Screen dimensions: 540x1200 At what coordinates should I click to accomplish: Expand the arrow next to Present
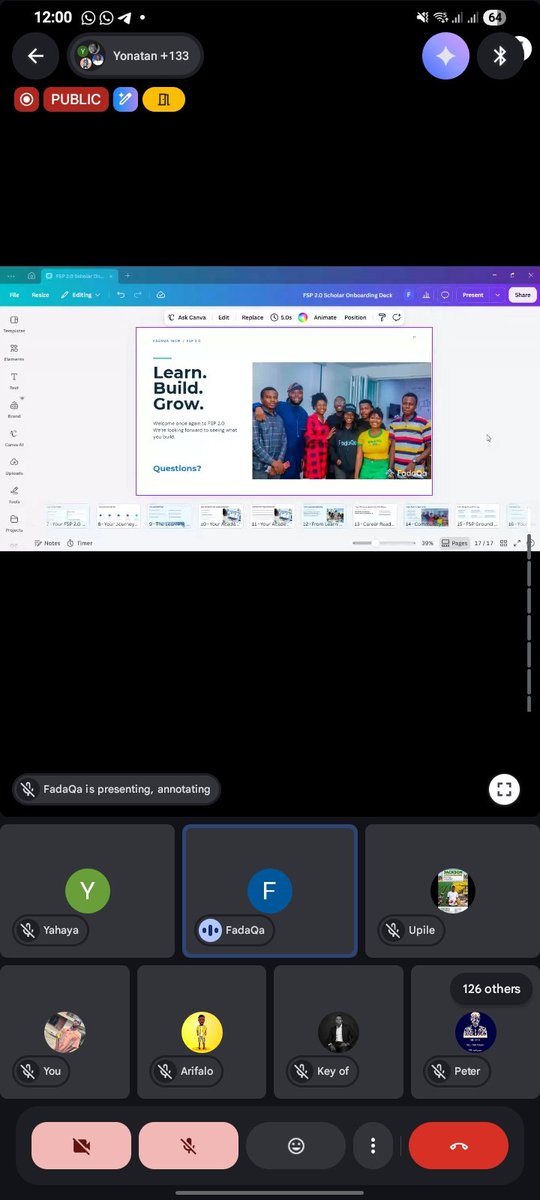coord(497,295)
